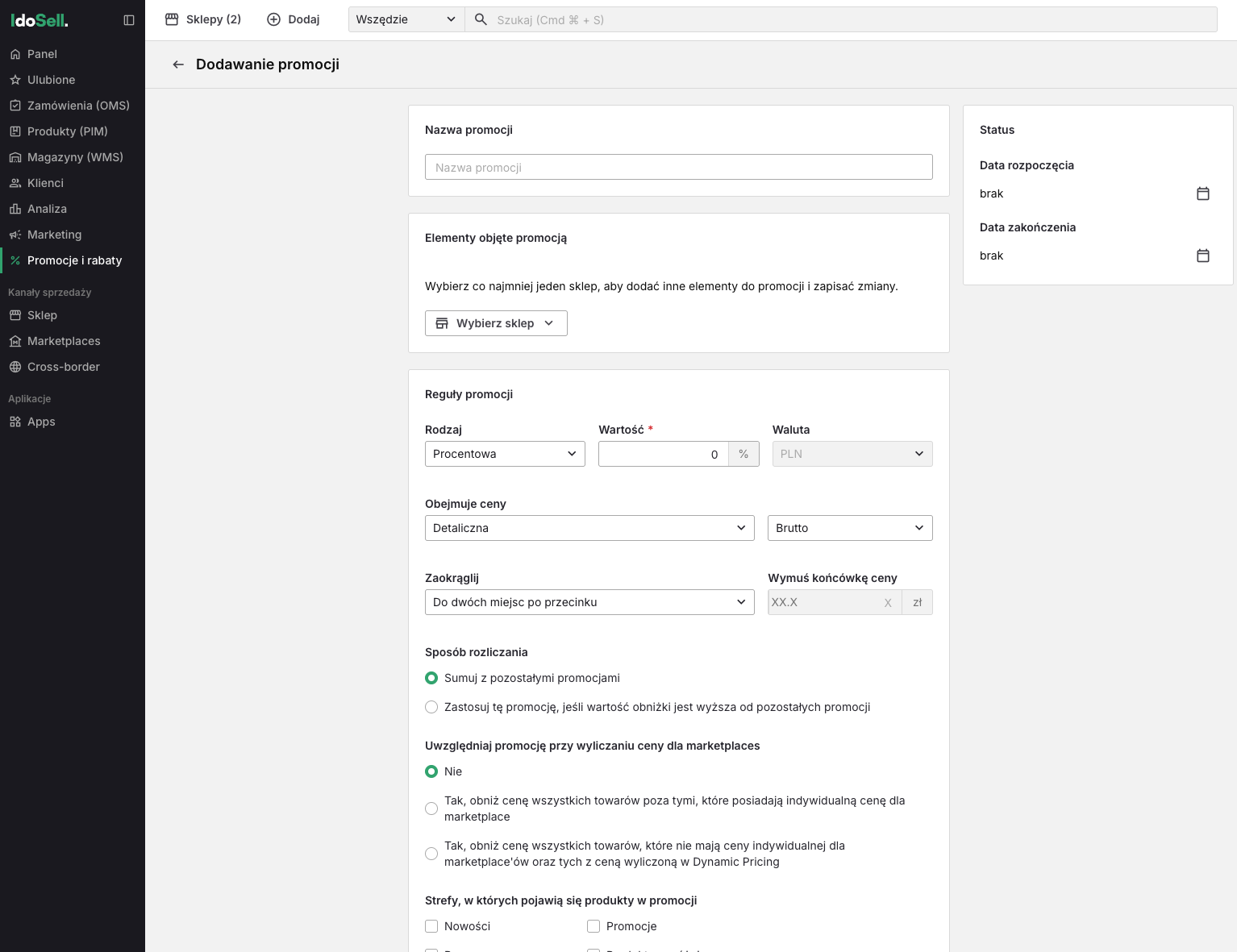Open calendar for Data rozpoczęcia
The width and height of the screenshot is (1237, 952).
click(x=1203, y=193)
